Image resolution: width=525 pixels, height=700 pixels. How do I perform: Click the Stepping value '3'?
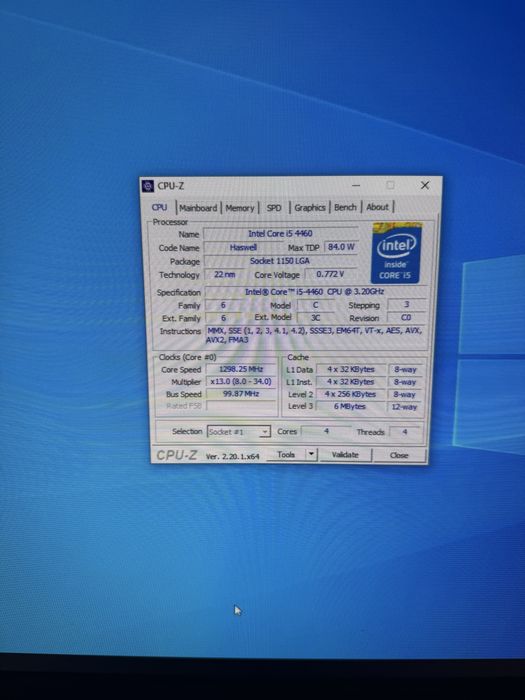point(406,304)
